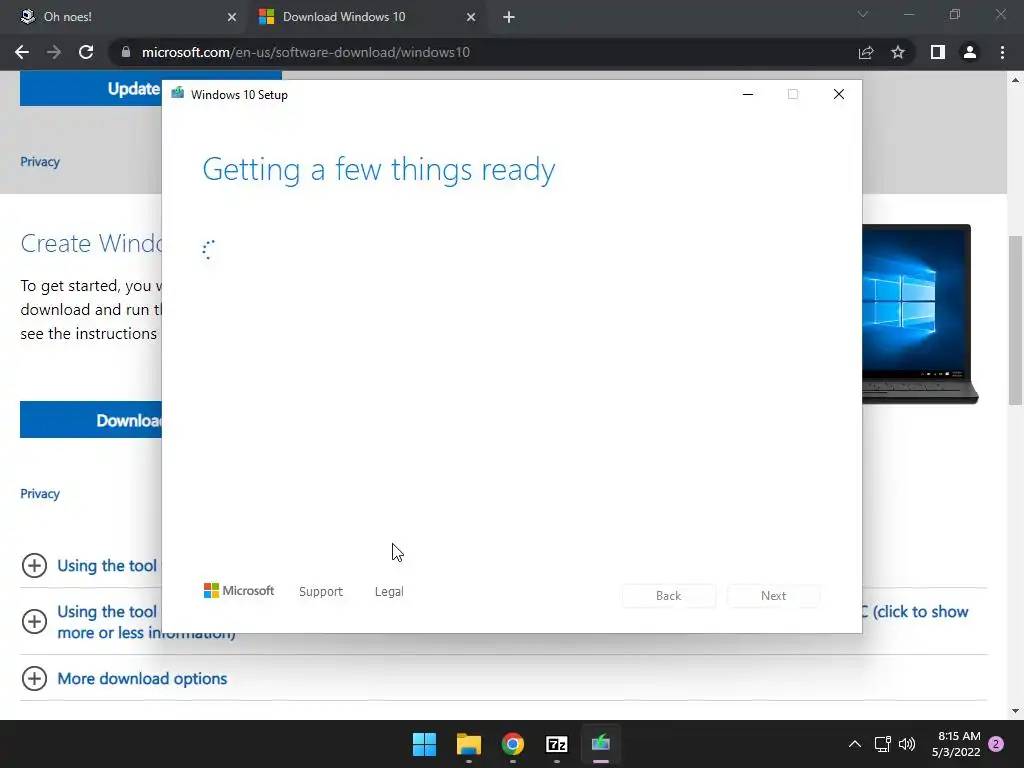Go back in Chrome browser history
Viewport: 1024px width, 768px height.
coord(22,52)
